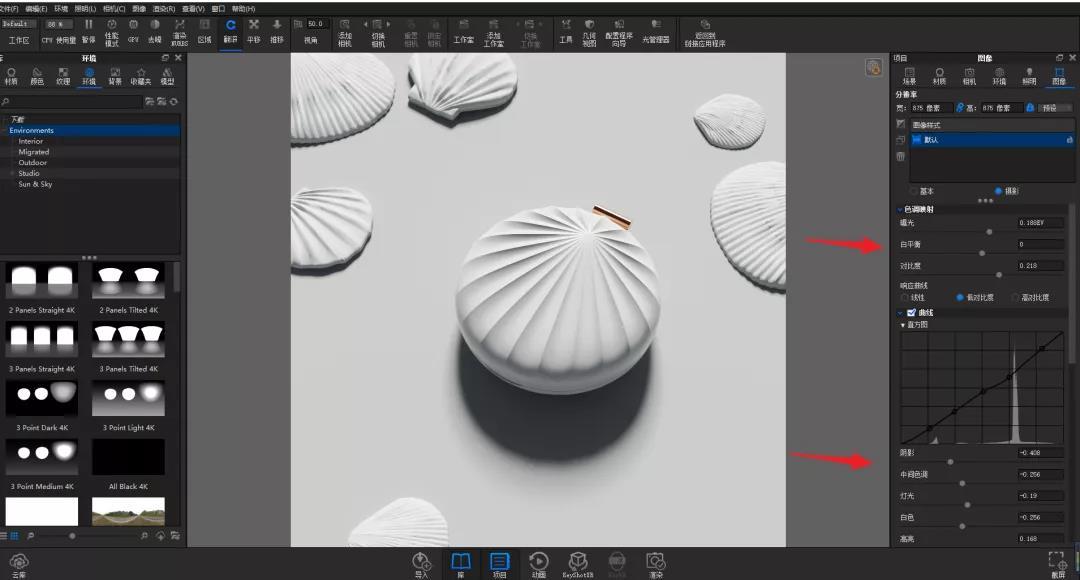The image size is (1080, 580).
Task: Switch to the library Textures (纹理) tab
Action: [x=63, y=76]
